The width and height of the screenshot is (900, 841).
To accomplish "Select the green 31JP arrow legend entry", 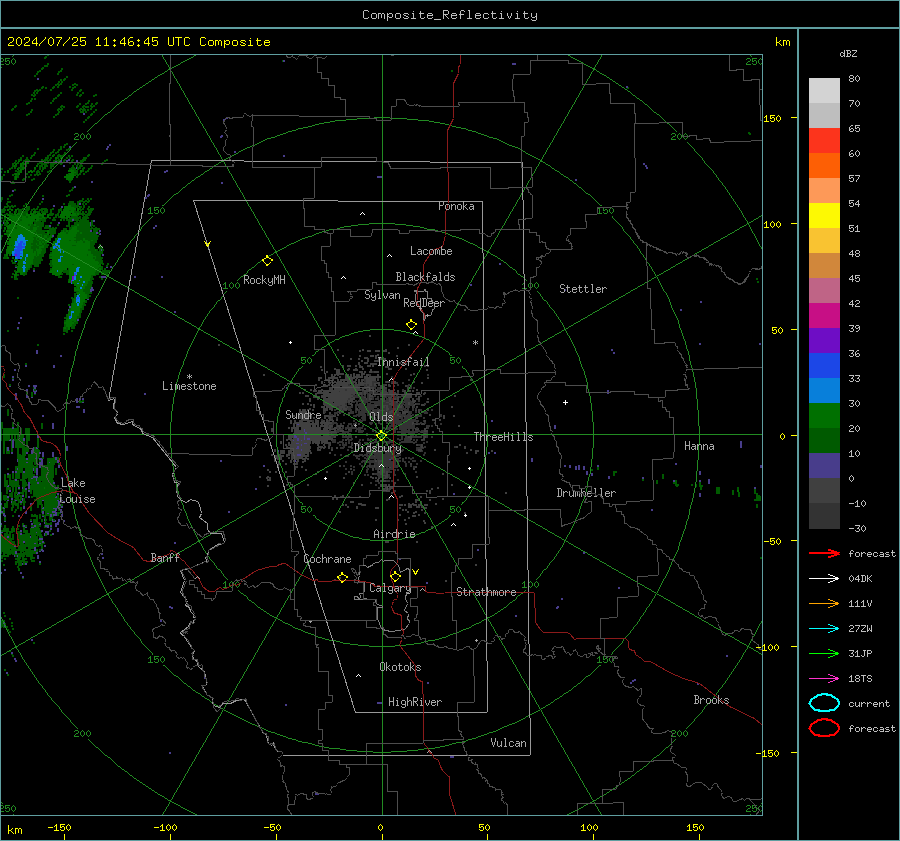I will tap(824, 653).
